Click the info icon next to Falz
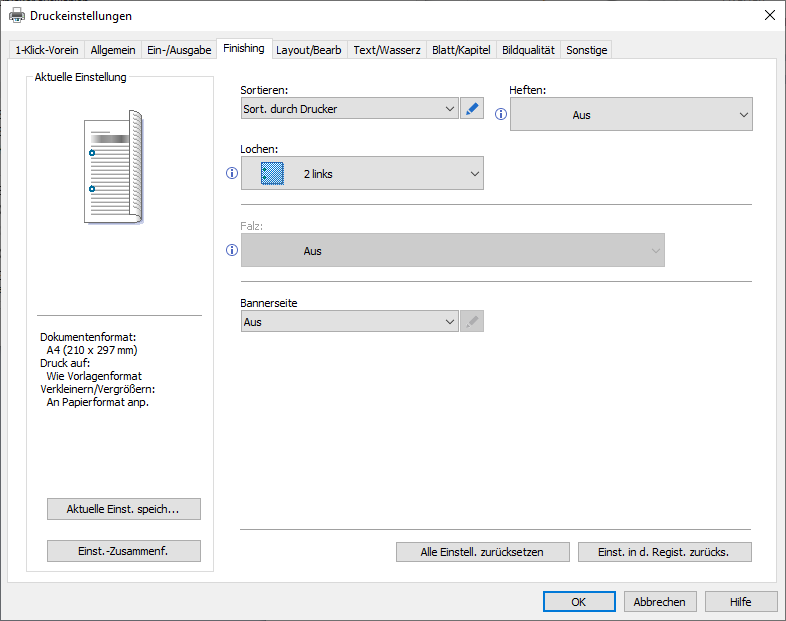The width and height of the screenshot is (786, 621). [x=232, y=250]
